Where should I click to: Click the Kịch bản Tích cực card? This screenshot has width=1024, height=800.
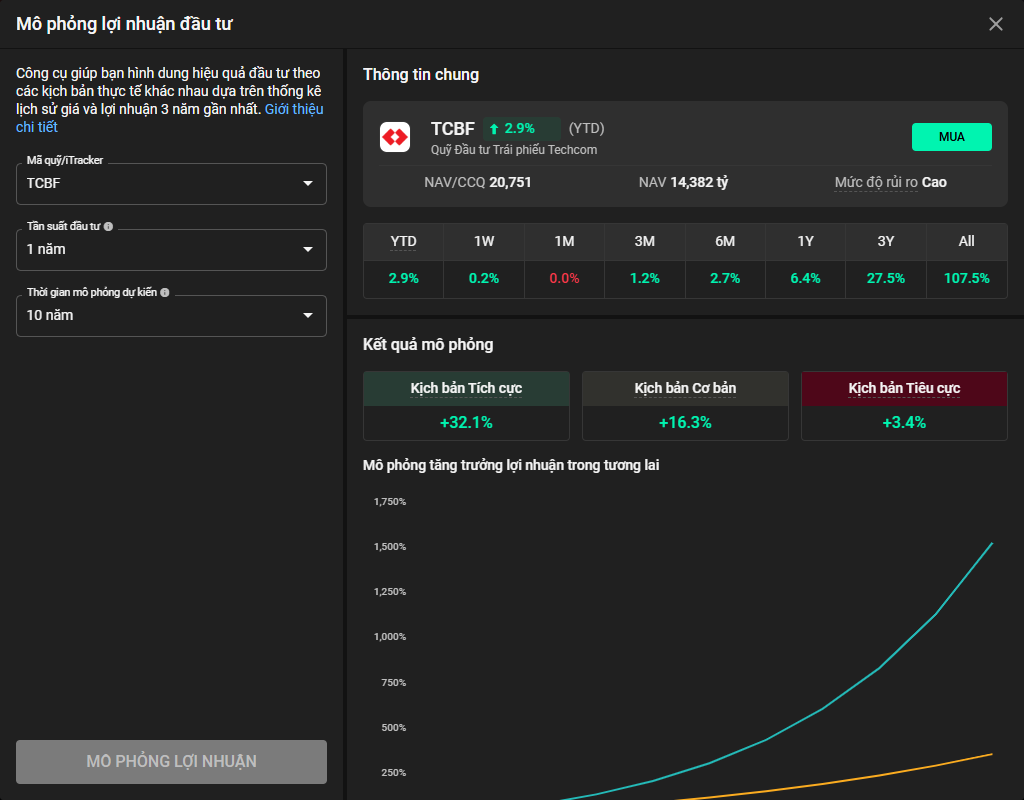pos(466,406)
